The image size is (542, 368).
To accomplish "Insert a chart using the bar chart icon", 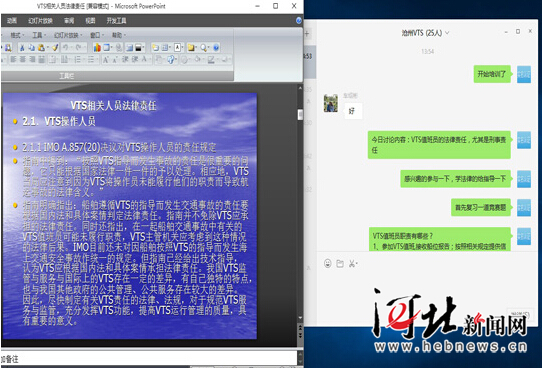I will [97, 47].
